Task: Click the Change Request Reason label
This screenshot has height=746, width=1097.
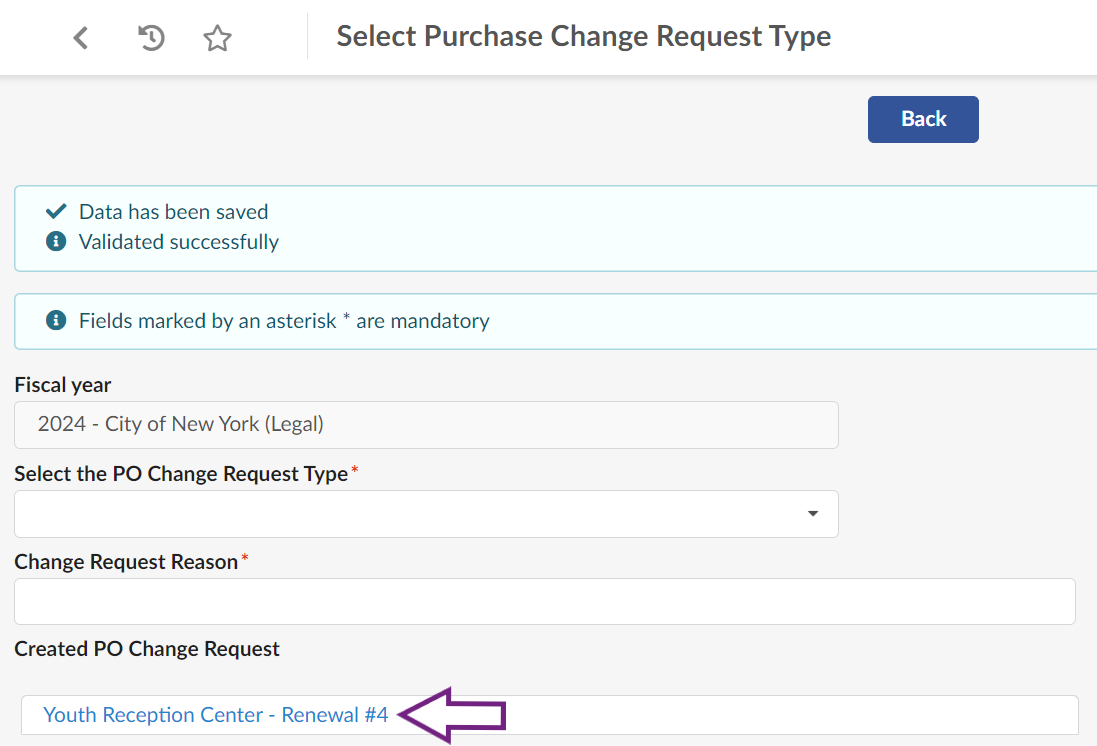Action: [x=126, y=561]
